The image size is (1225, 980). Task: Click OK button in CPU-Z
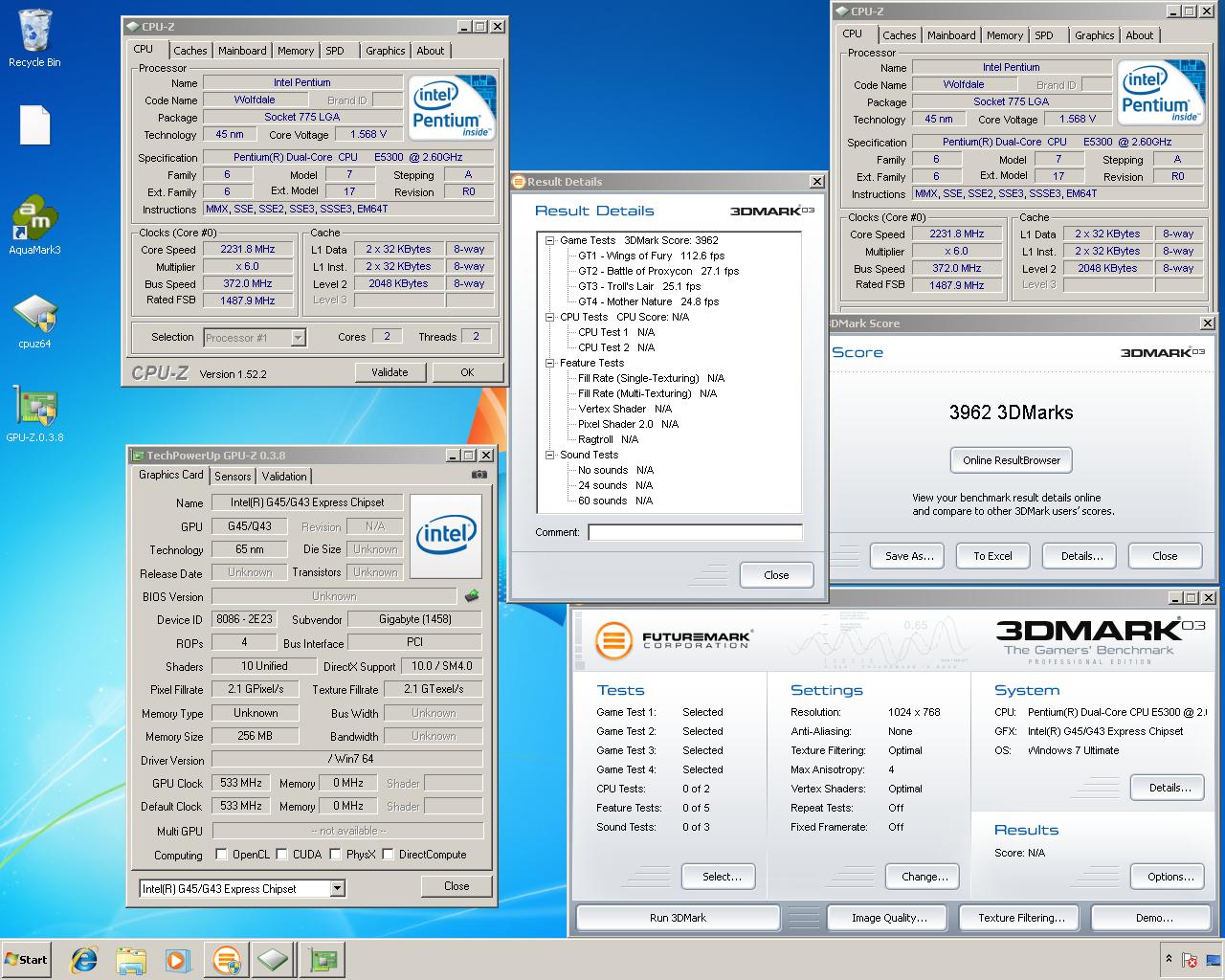467,372
